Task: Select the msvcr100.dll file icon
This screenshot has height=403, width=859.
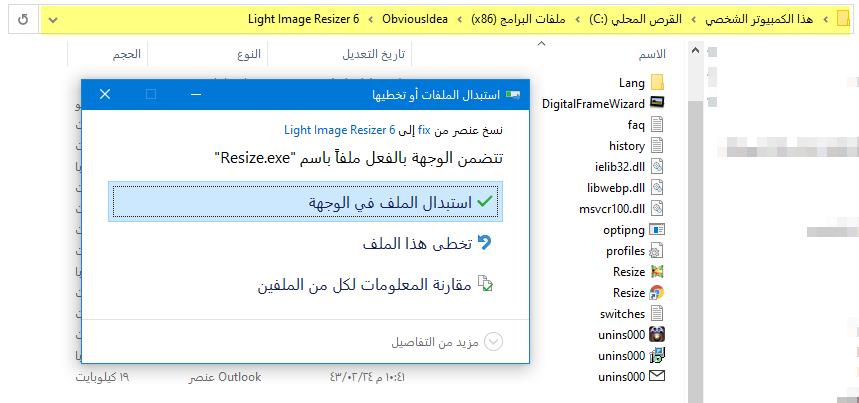Action: pyautogui.click(x=657, y=209)
